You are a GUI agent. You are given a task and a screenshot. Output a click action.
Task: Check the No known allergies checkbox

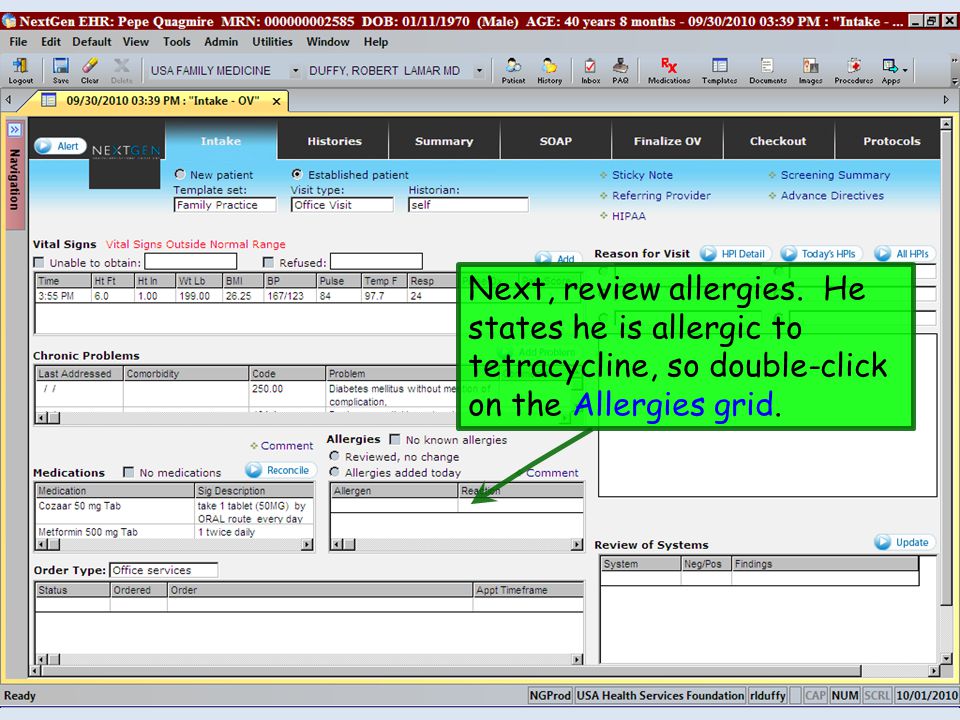coord(395,440)
